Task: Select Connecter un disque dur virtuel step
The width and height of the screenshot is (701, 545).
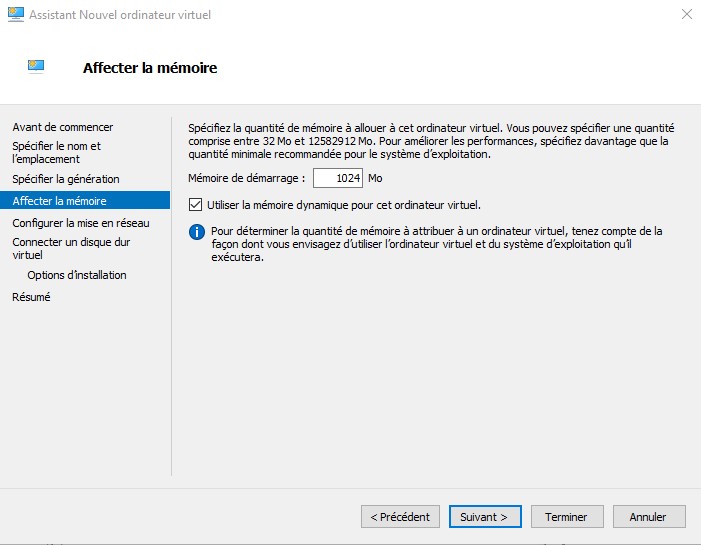Action: [x=71, y=249]
